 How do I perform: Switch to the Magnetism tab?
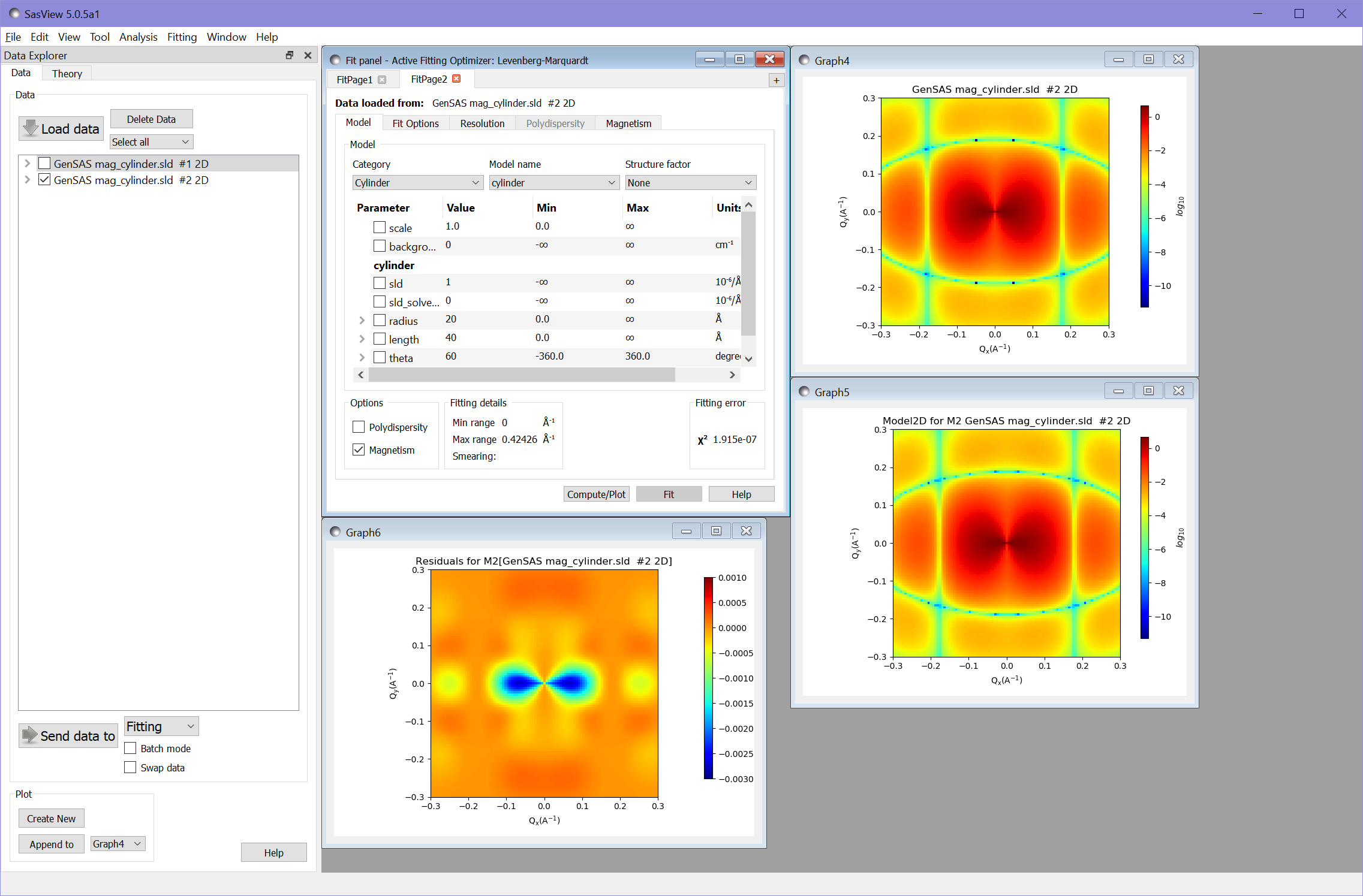628,123
